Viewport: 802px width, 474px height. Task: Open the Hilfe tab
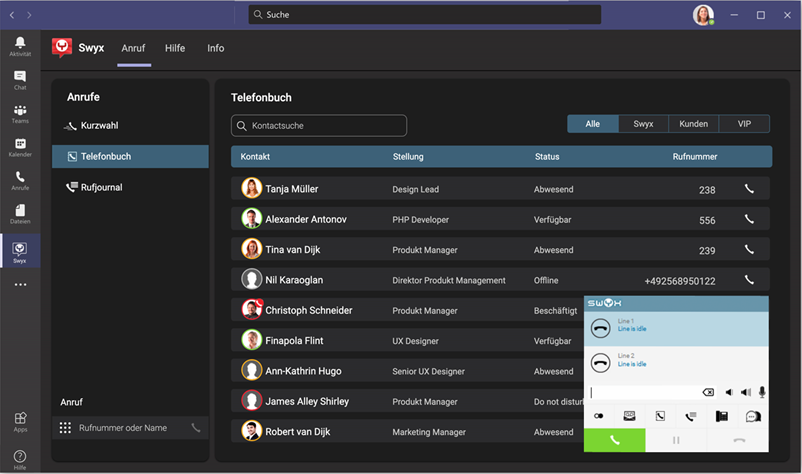[175, 48]
